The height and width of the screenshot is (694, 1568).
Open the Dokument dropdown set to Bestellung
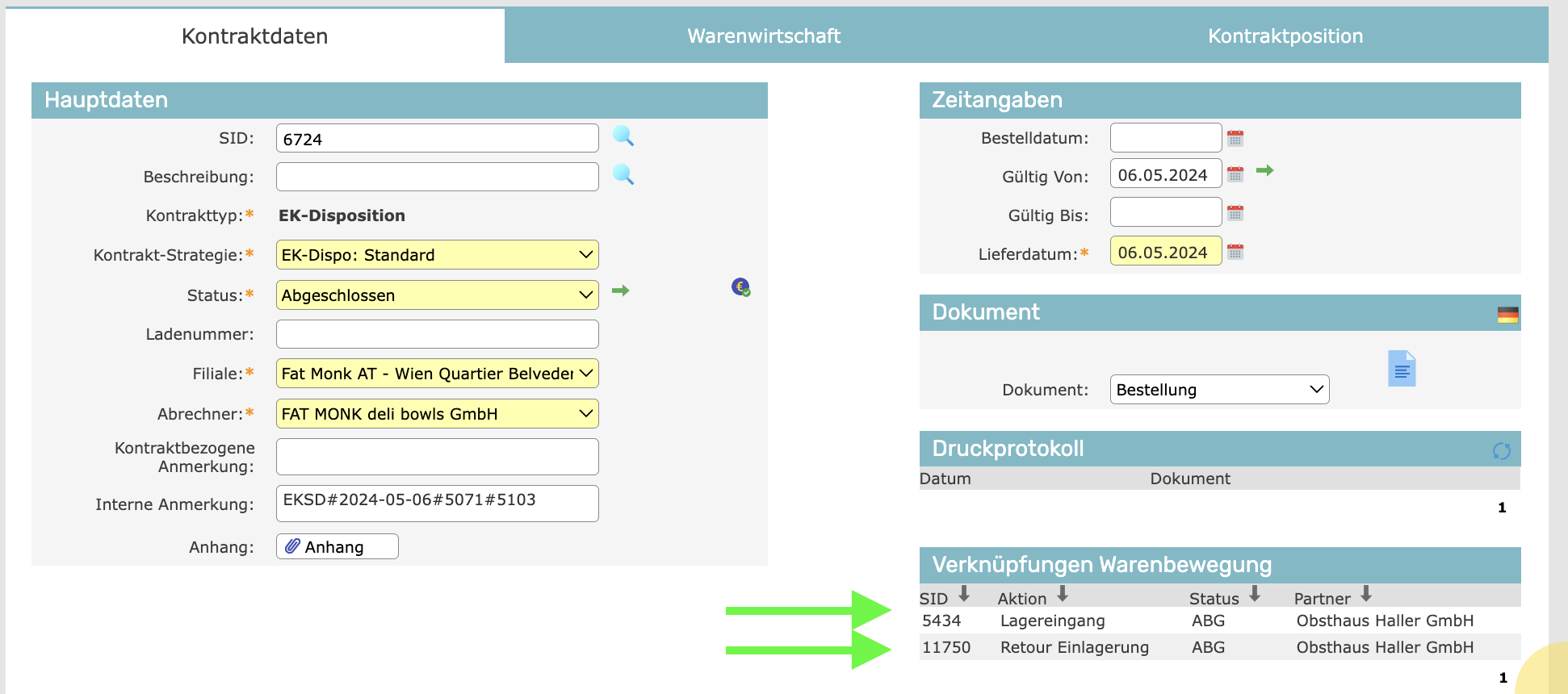1218,390
